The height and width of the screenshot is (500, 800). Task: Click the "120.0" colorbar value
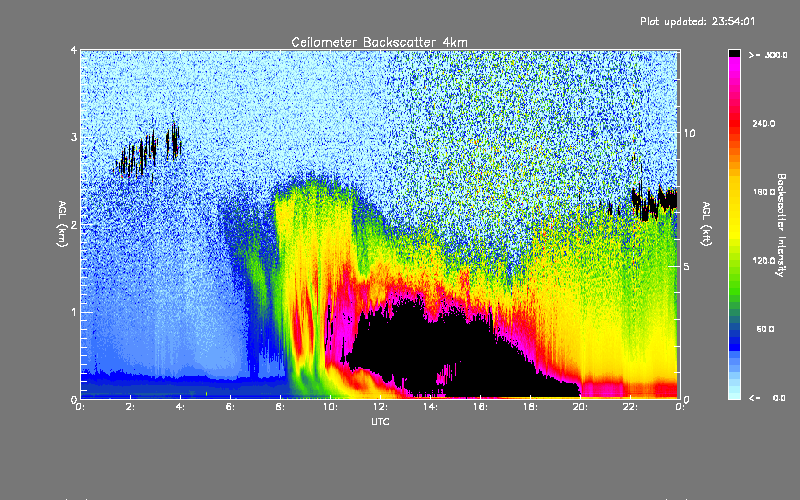point(764,260)
